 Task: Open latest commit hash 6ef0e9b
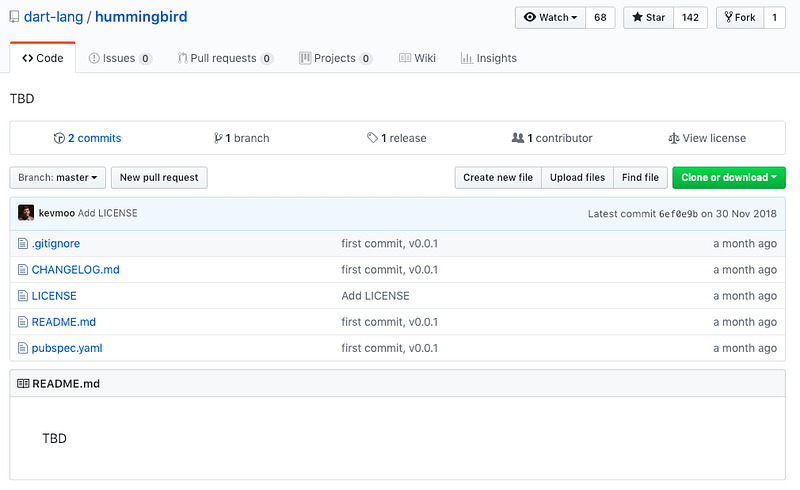pos(678,214)
